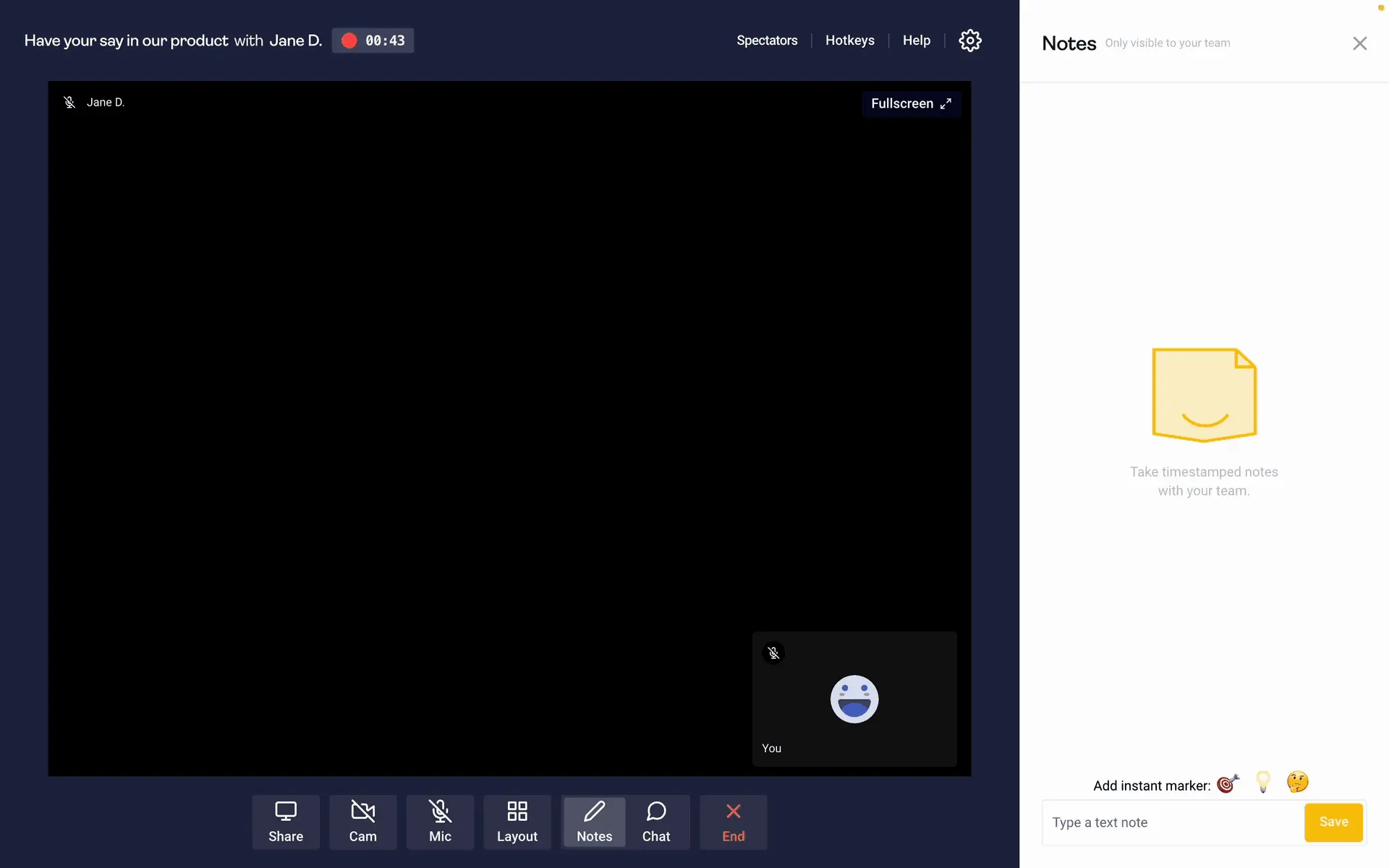Viewport: 1389px width, 868px height.
Task: Click your self-view avatar thumbnail
Action: coord(854,699)
